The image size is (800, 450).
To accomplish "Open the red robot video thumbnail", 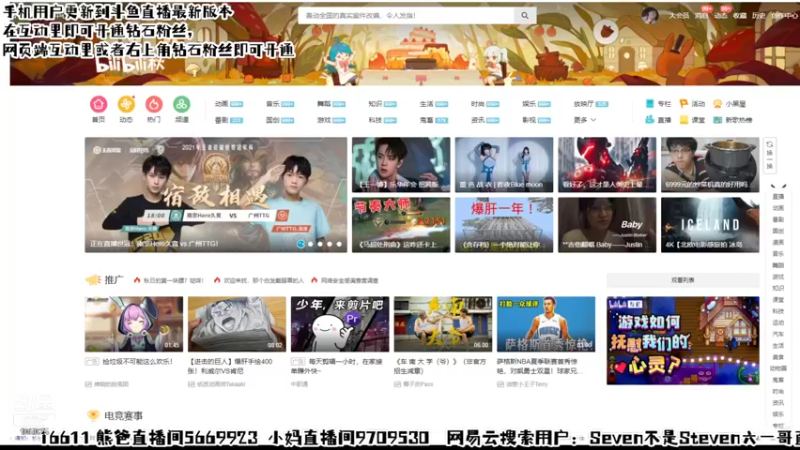I will [x=607, y=165].
